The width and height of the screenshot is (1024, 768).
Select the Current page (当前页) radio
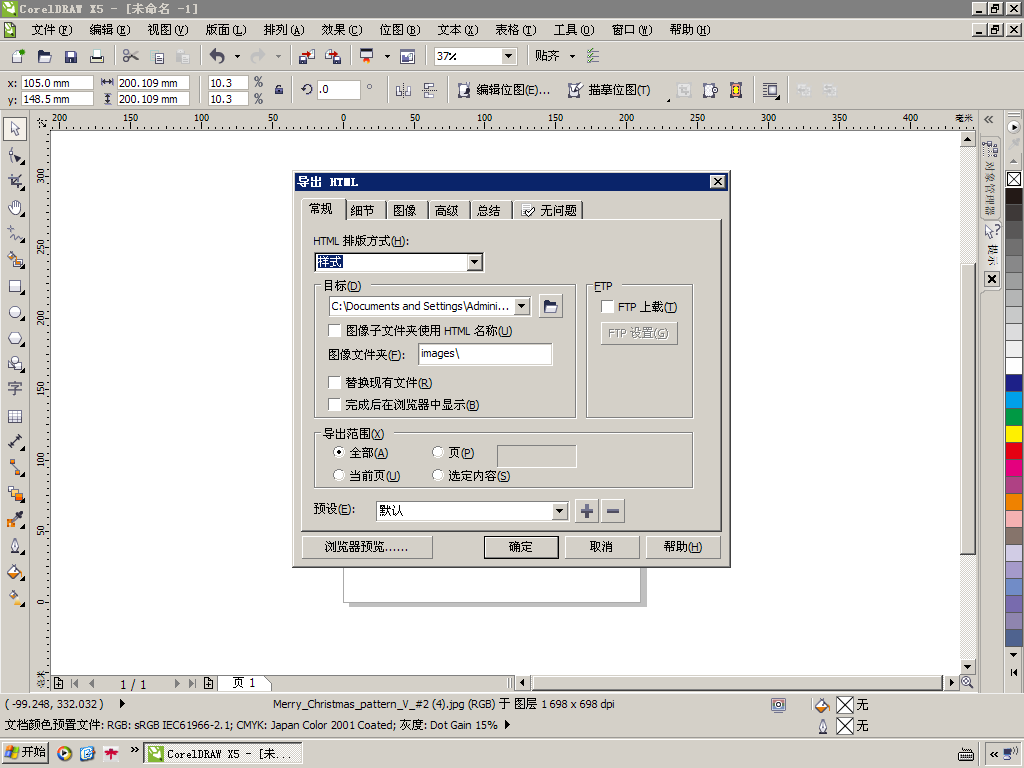[x=338, y=475]
